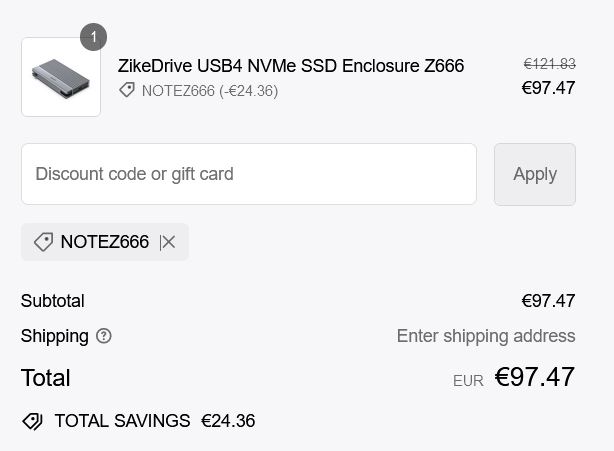Click the quantity badge on product image
This screenshot has width=614, height=451.
(x=93, y=37)
